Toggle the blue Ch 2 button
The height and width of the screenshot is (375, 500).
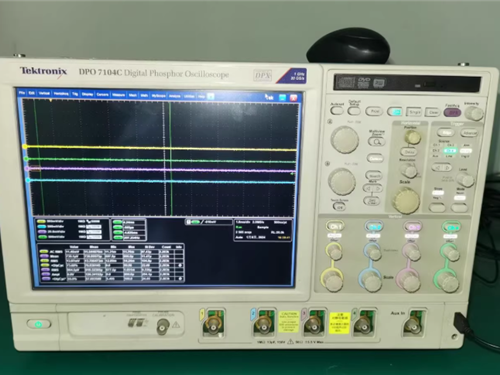click(x=374, y=227)
